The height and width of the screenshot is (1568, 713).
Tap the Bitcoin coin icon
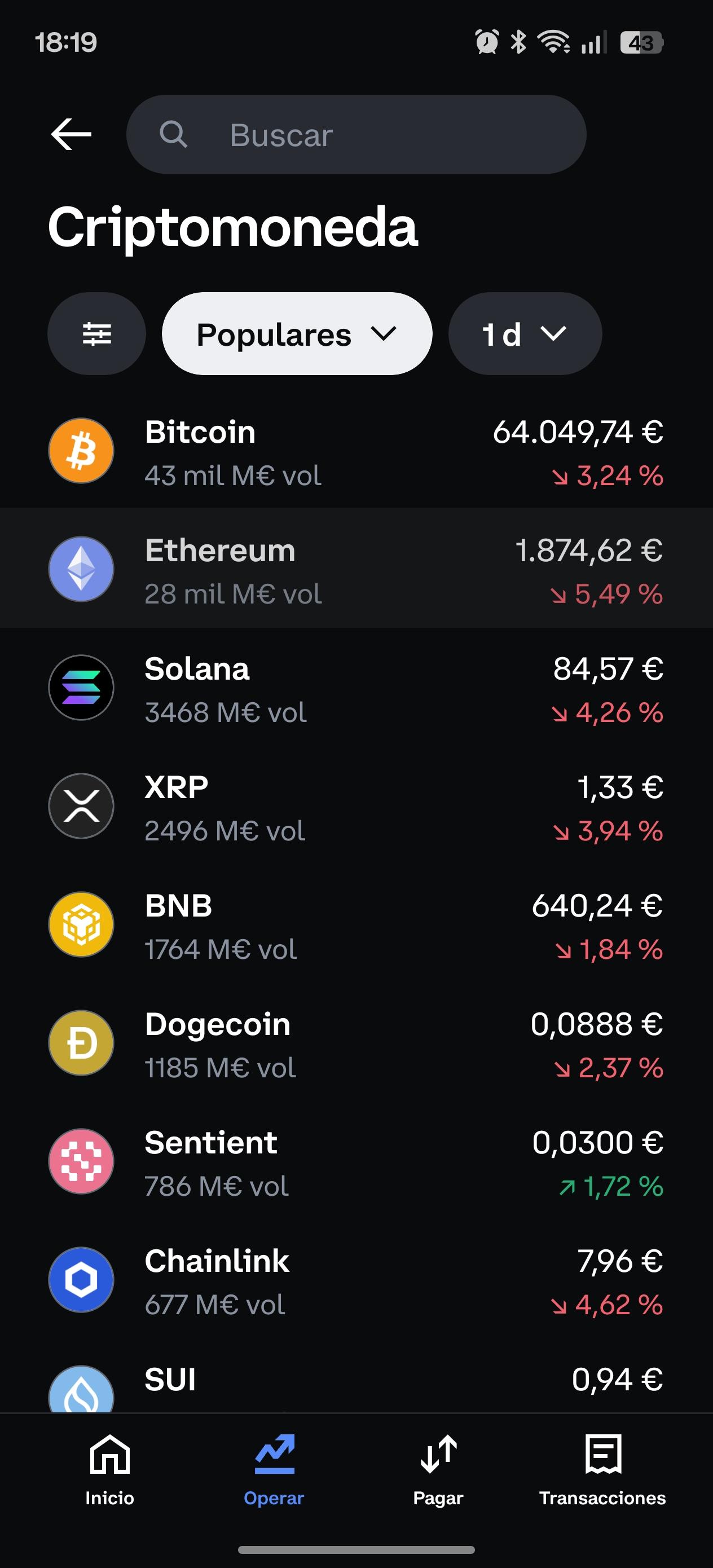[x=81, y=451]
